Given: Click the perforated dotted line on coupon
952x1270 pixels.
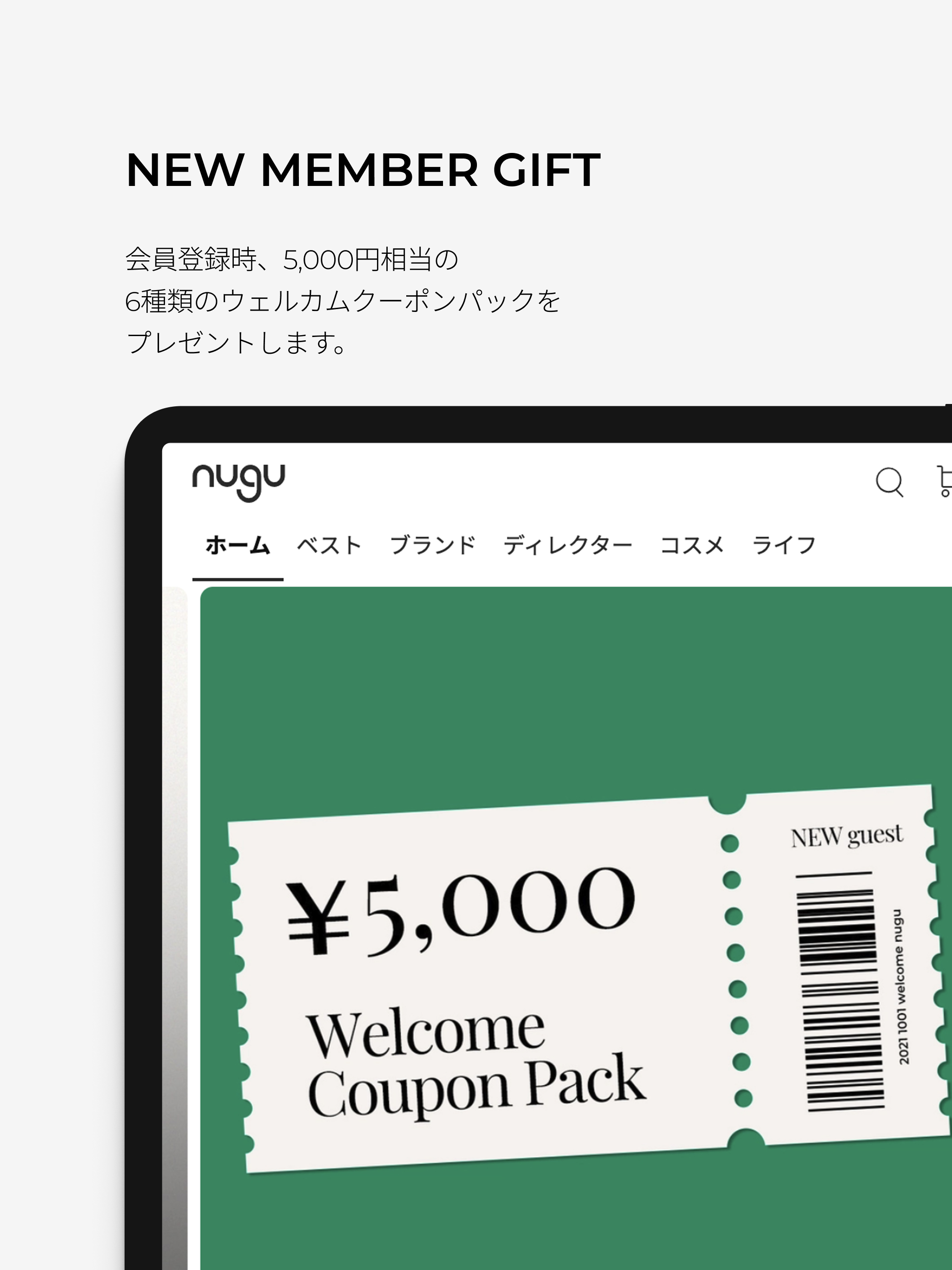Looking at the screenshot, I should coord(735,970).
